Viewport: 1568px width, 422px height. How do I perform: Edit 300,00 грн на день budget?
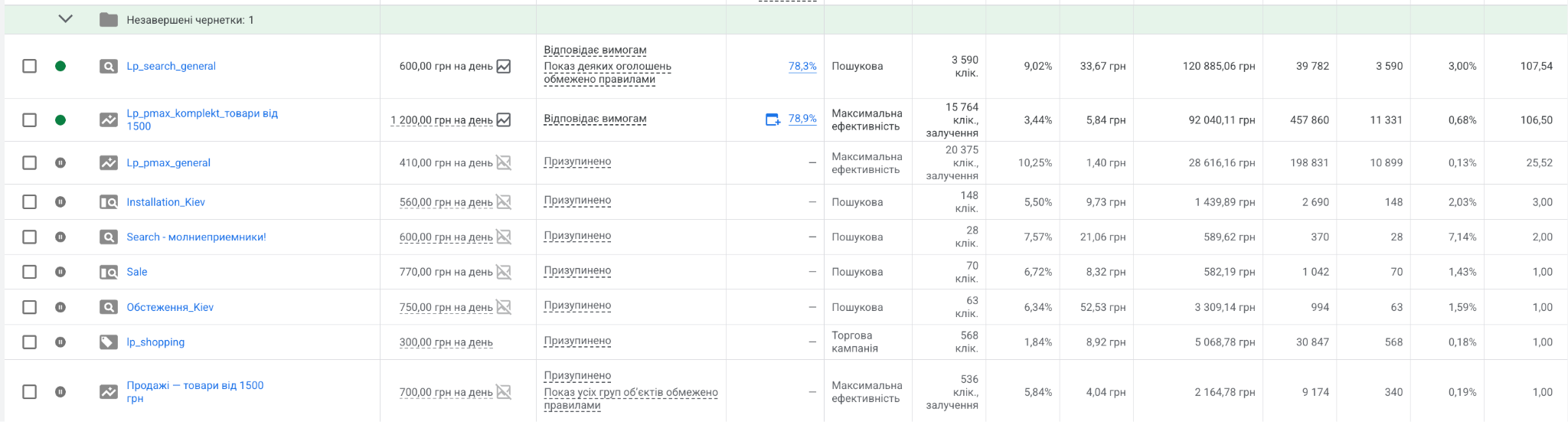[446, 342]
